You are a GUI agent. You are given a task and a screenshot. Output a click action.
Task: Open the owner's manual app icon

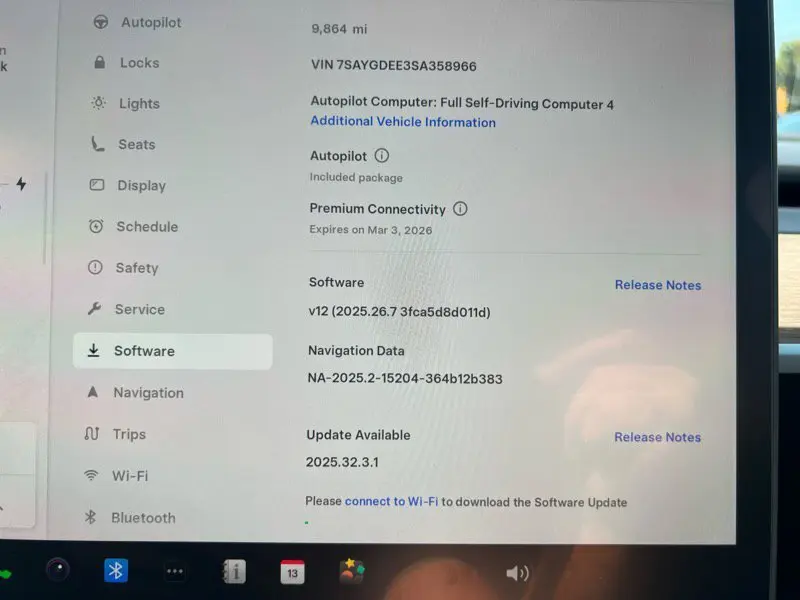point(234,571)
